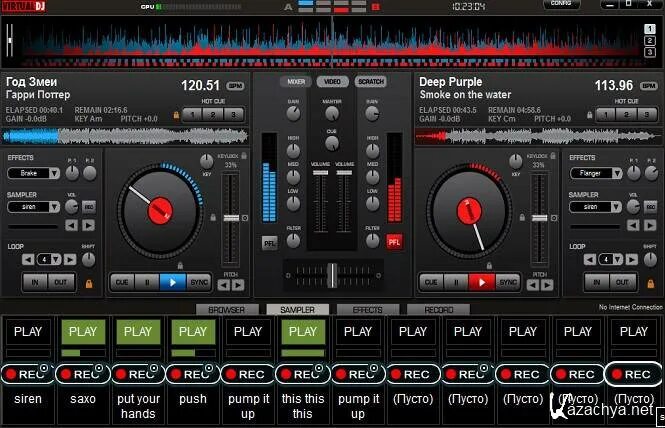Image resolution: width=665 pixels, height=428 pixels.
Task: Switch to the MIXER panel
Action: point(296,81)
